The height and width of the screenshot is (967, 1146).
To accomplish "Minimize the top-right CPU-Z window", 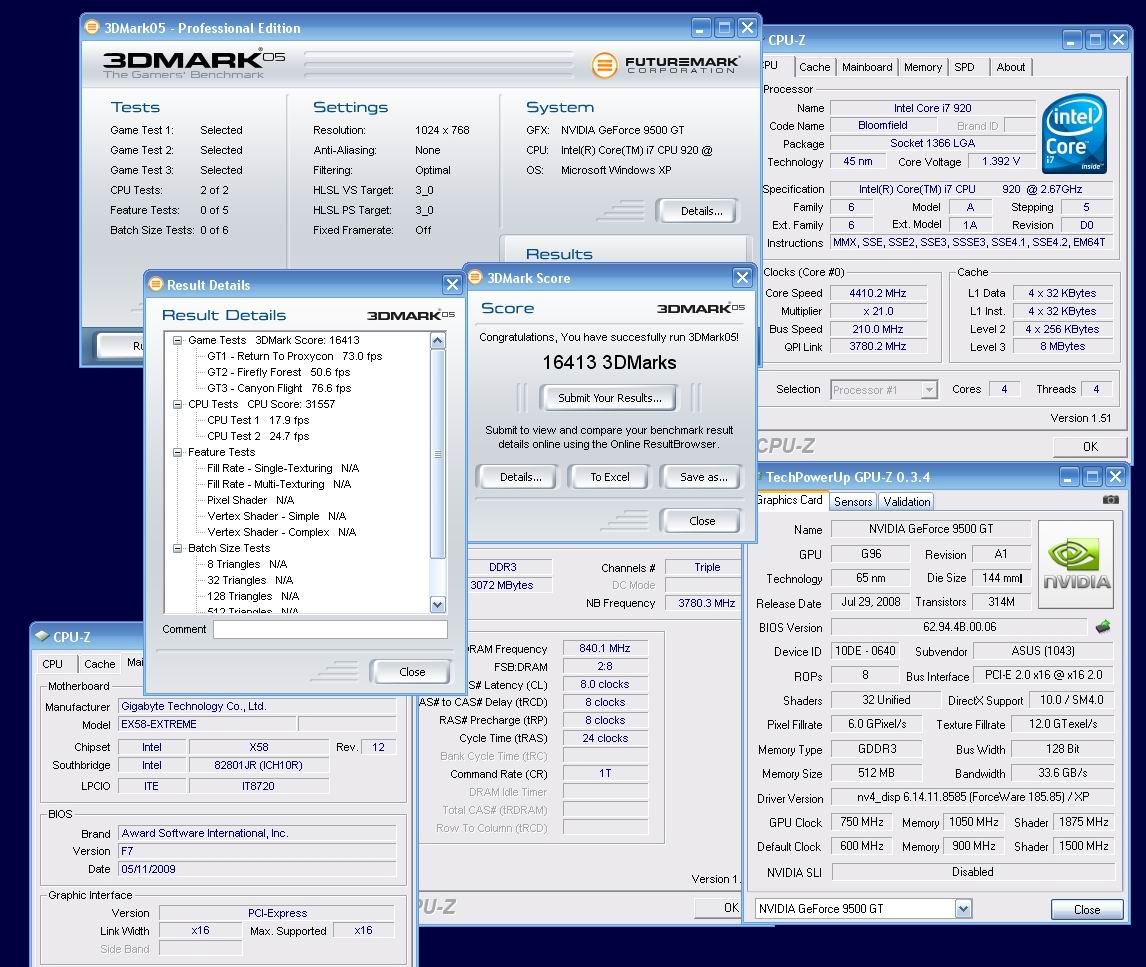I will pyautogui.click(x=1072, y=39).
